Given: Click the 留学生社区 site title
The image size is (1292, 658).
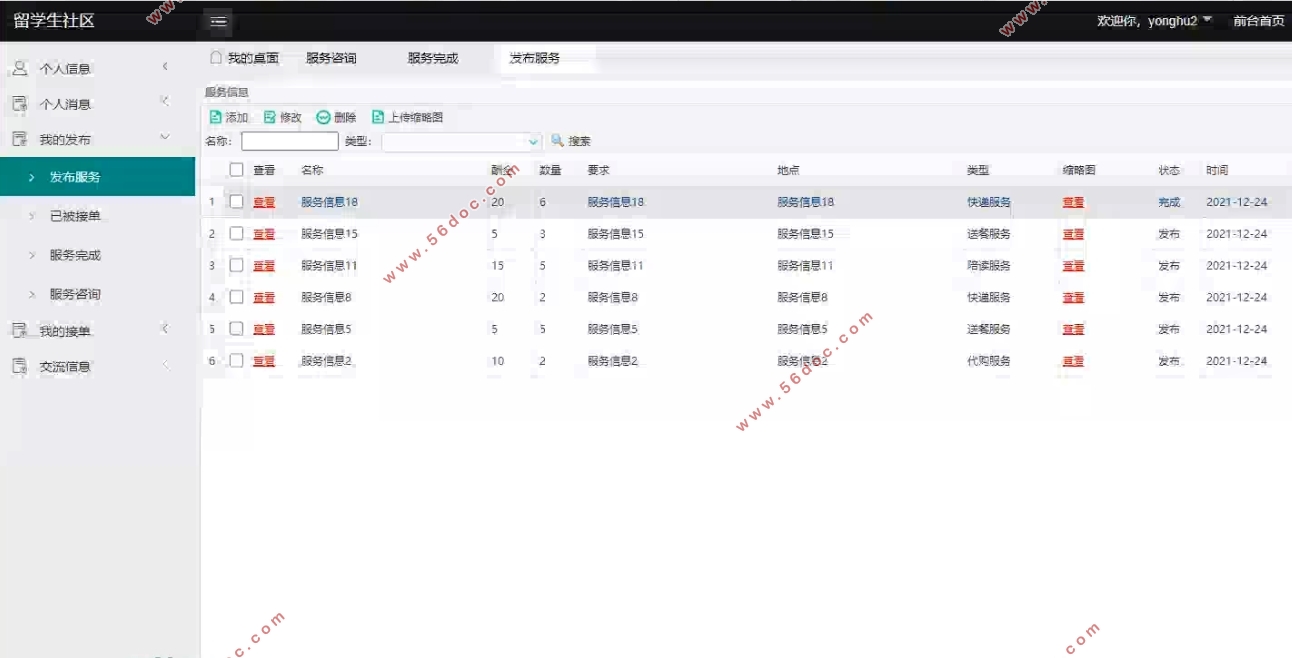Looking at the screenshot, I should click(54, 21).
